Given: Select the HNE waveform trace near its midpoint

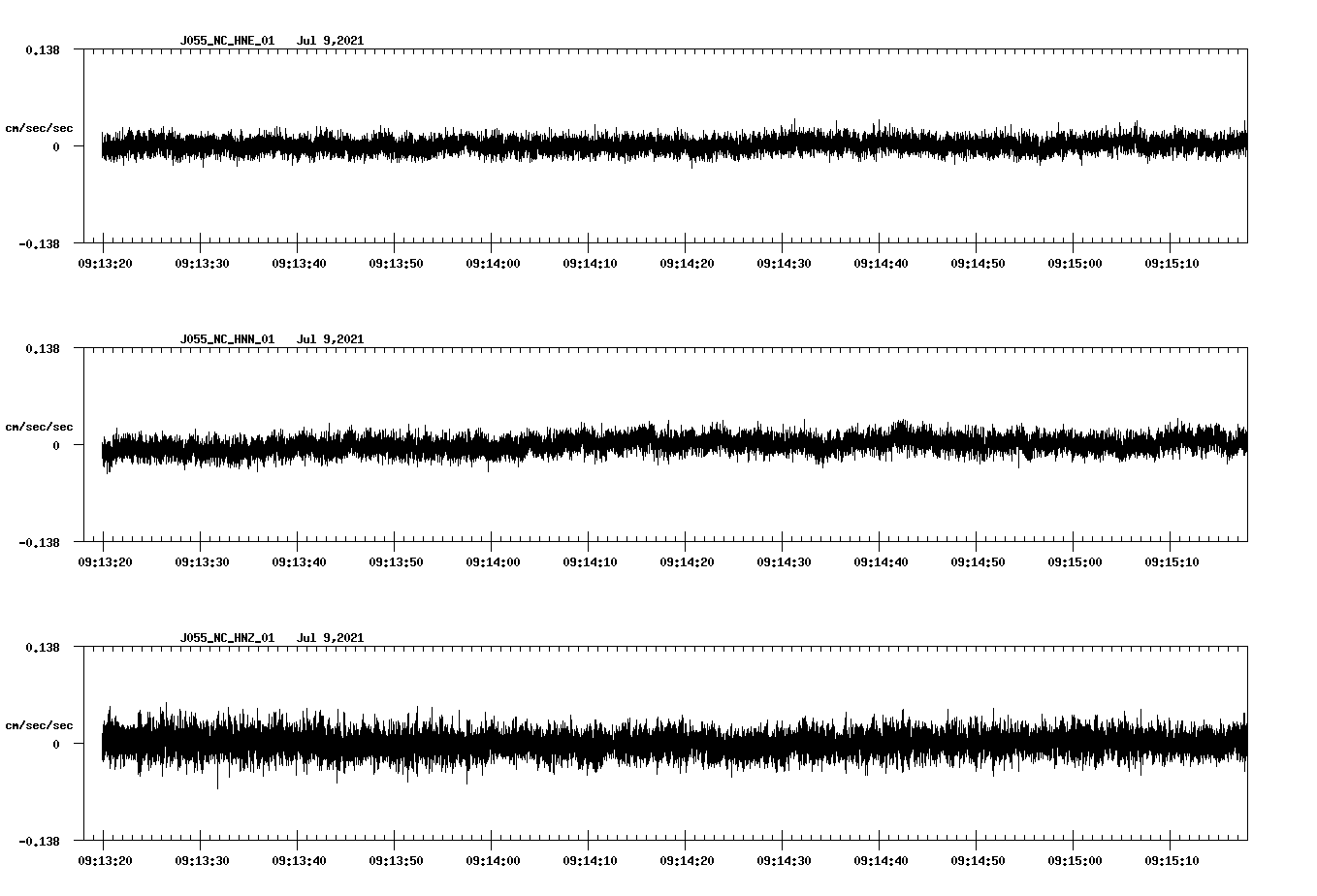Looking at the screenshot, I should 669,145.
